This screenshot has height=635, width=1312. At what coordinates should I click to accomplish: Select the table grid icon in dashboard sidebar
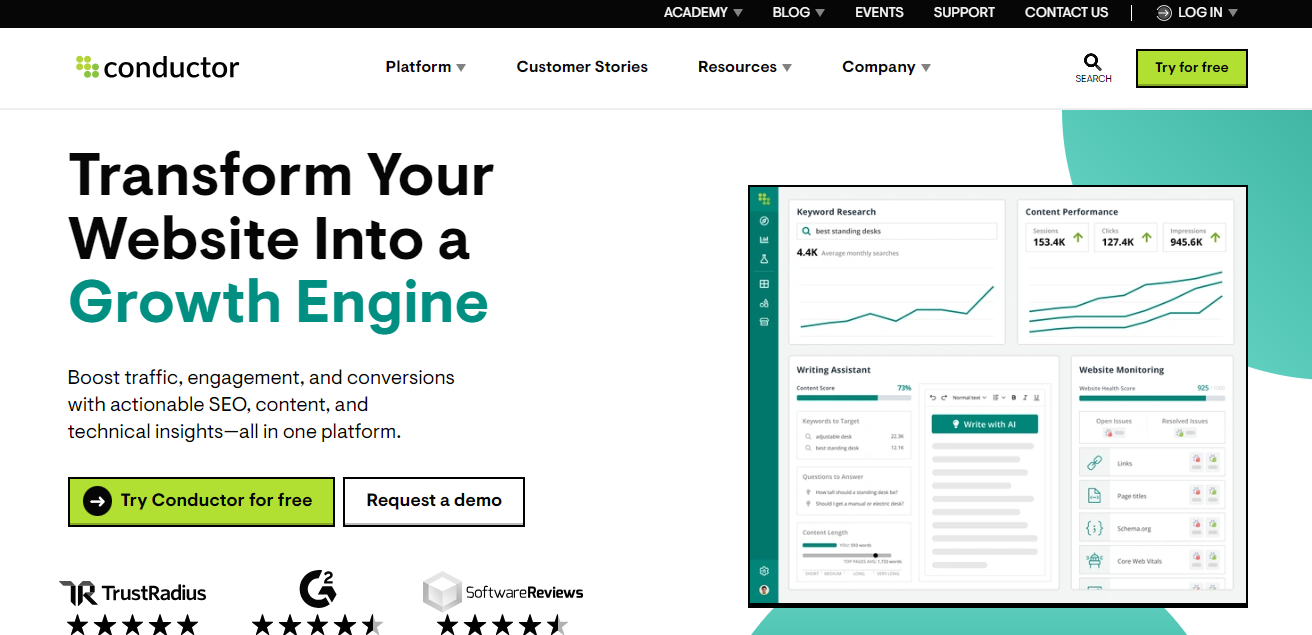pyautogui.click(x=764, y=284)
